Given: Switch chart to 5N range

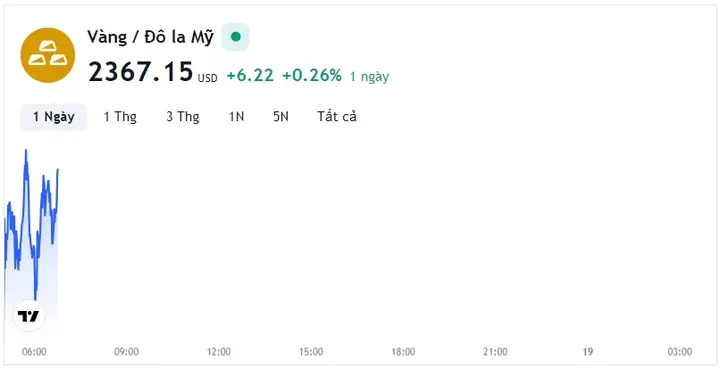Looking at the screenshot, I should point(281,117).
